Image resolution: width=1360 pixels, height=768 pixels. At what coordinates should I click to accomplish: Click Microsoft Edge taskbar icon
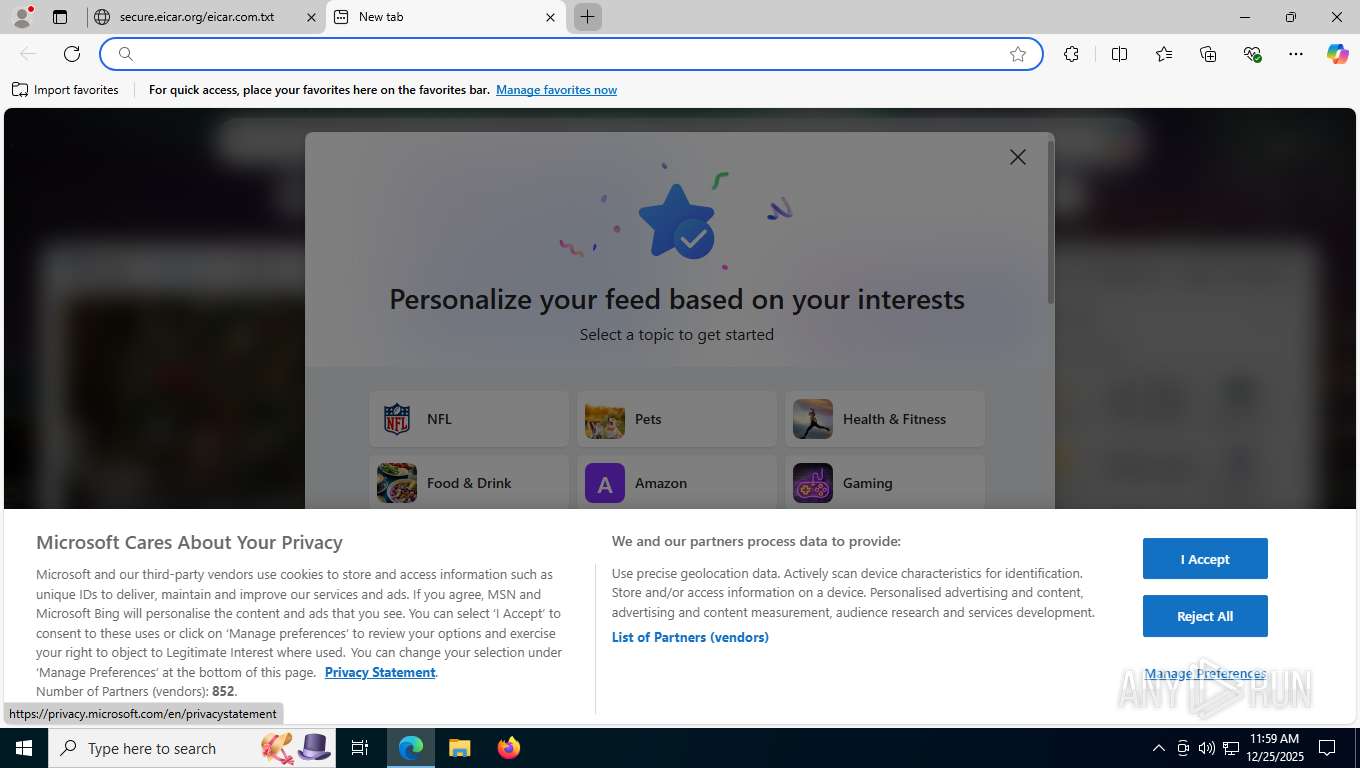[x=411, y=748]
